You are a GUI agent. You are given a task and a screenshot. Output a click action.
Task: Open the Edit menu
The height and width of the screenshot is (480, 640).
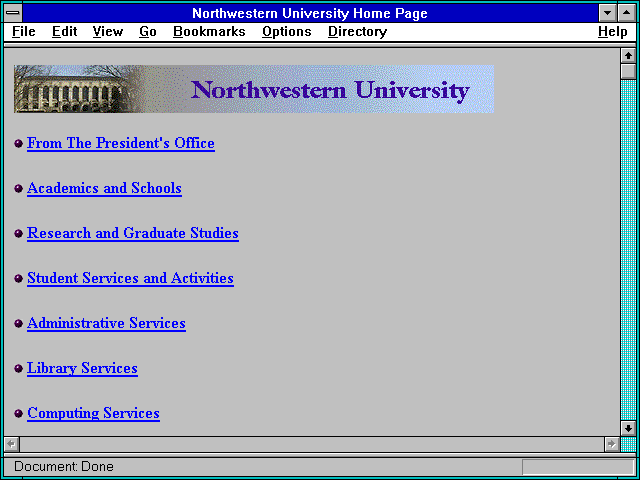pos(64,31)
